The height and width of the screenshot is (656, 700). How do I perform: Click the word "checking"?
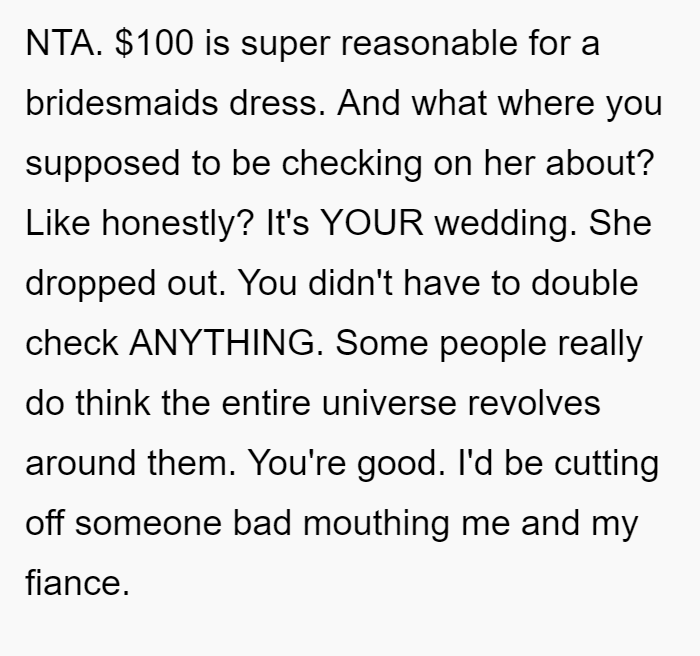351,164
